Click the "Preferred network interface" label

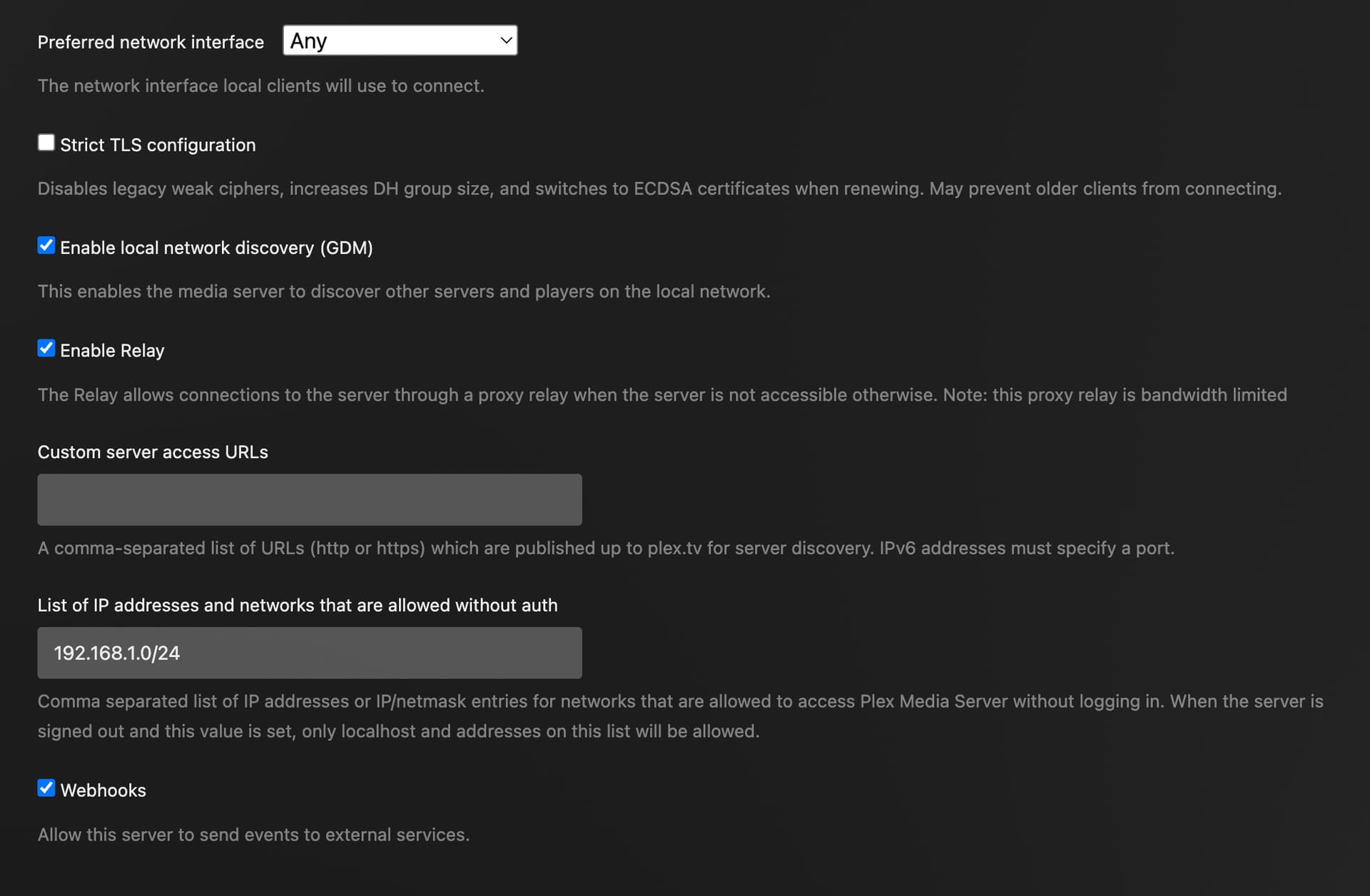[151, 42]
